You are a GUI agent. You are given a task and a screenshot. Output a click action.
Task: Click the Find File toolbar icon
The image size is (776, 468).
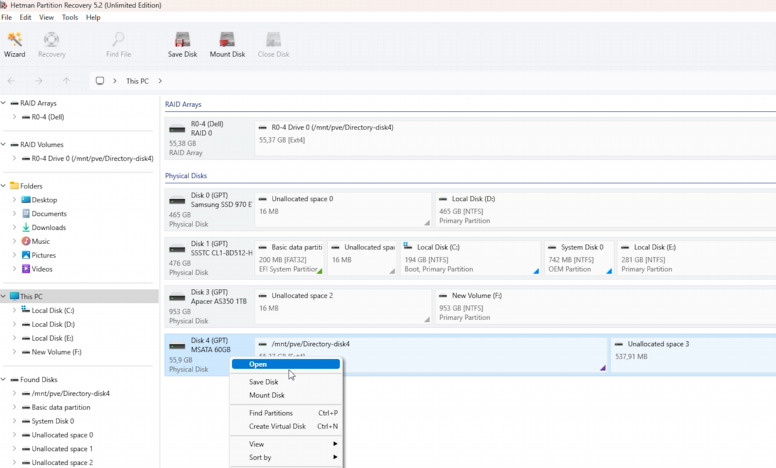coord(118,45)
